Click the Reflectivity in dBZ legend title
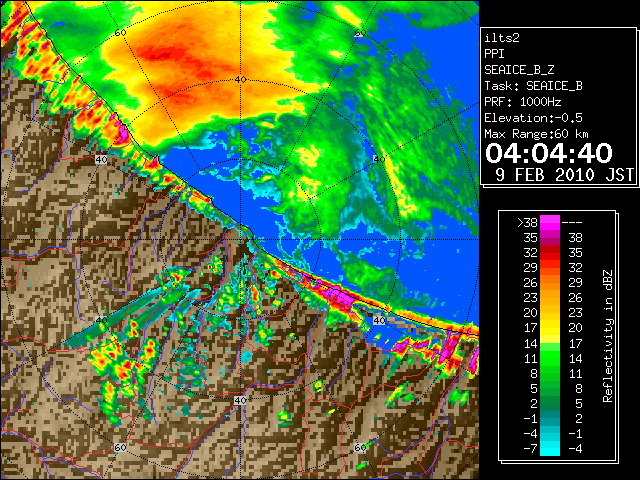640x480 pixels. tap(608, 336)
